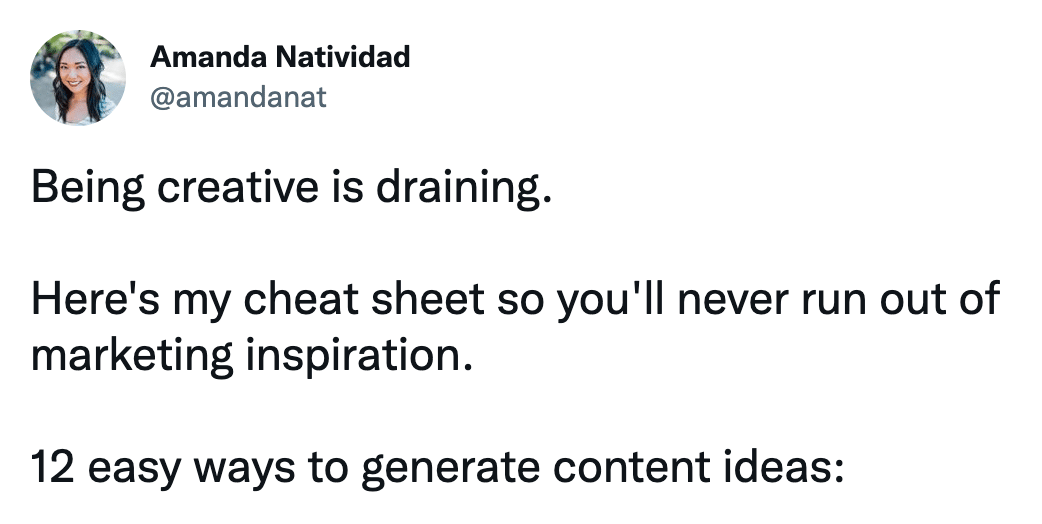Viewport: 1042px width, 524px height.
Task: Click the display name Amanda Natividad
Action: 280,57
